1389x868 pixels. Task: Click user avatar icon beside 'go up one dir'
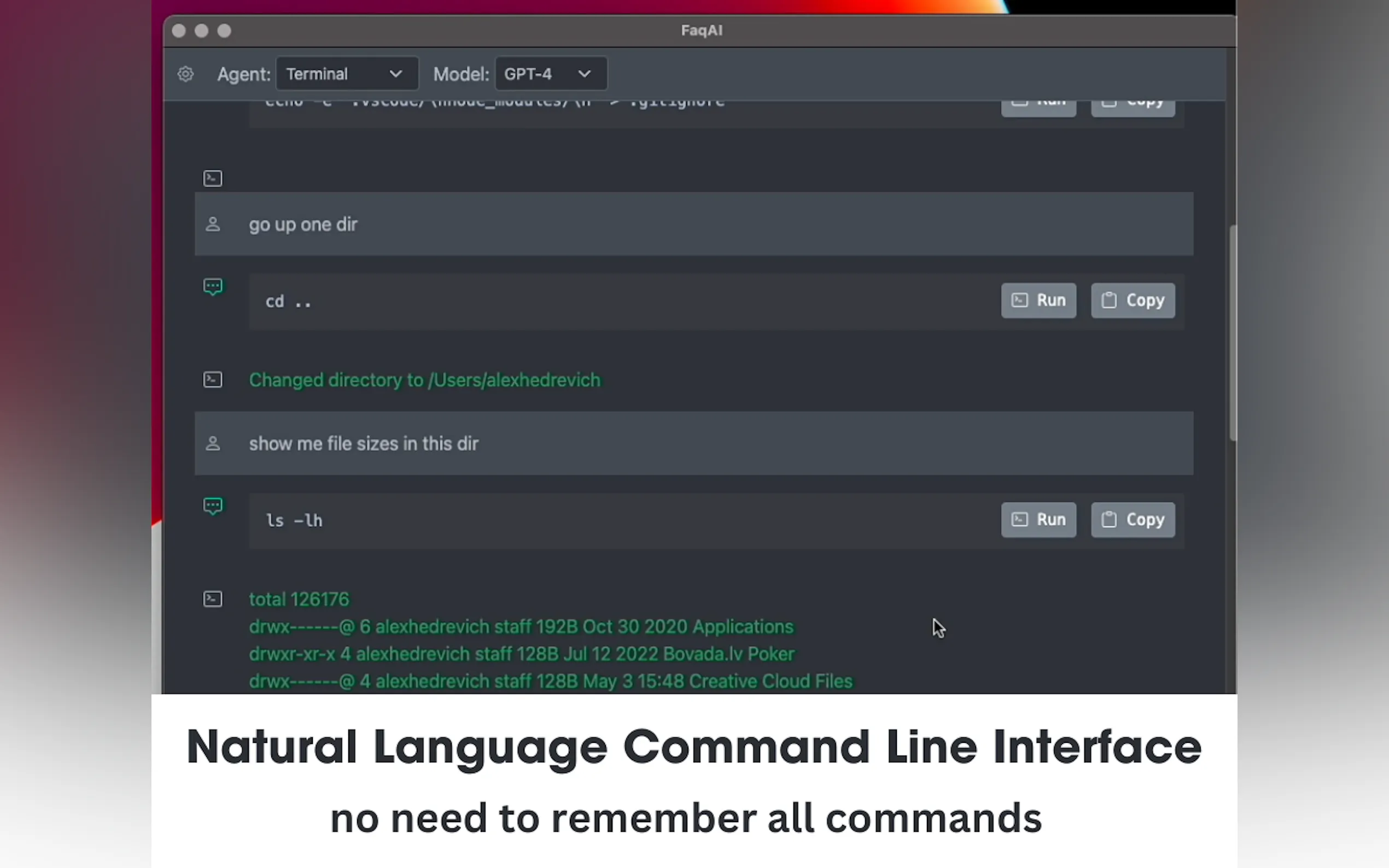(213, 225)
